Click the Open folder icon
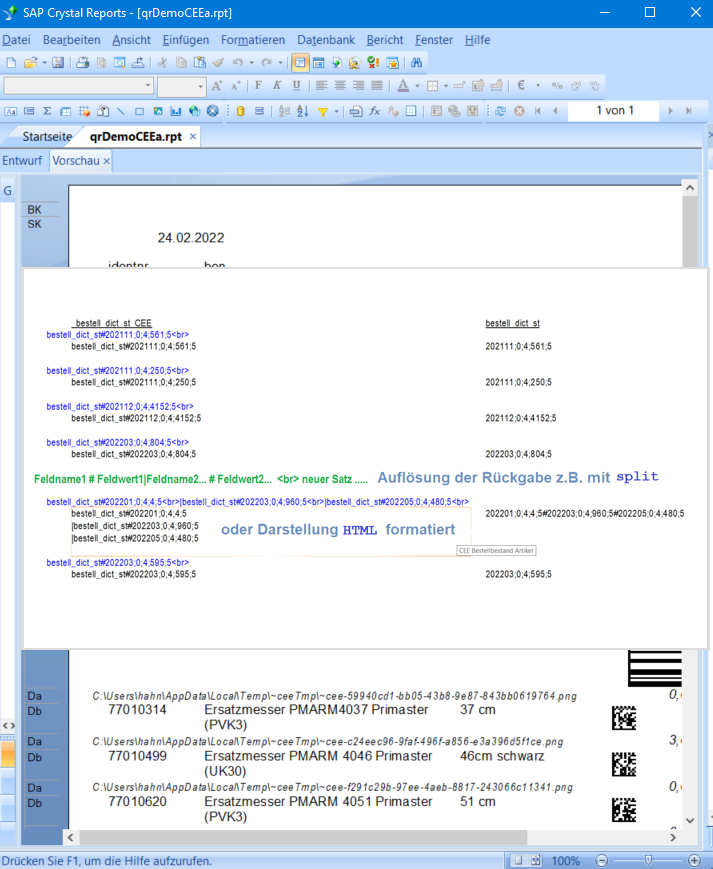 [30, 63]
